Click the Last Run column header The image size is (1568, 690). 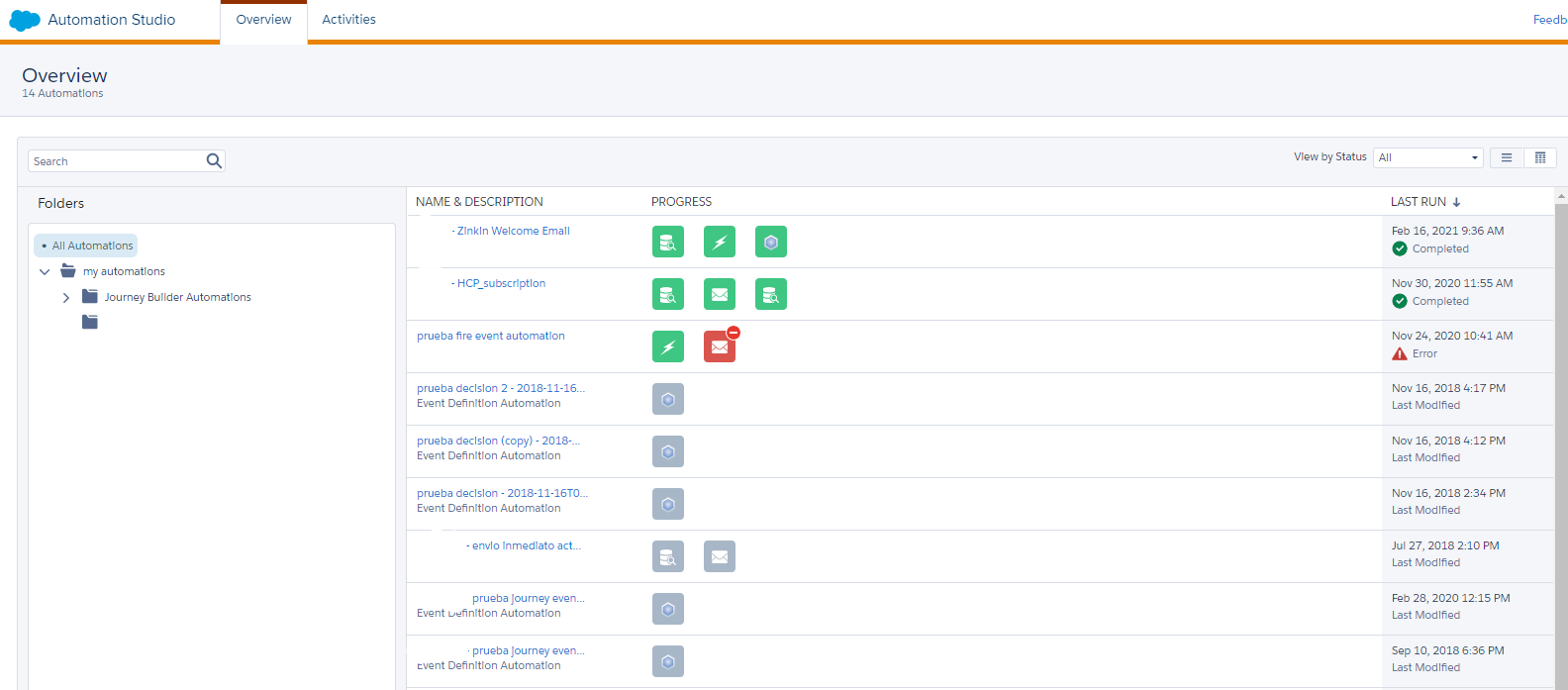pos(1419,202)
